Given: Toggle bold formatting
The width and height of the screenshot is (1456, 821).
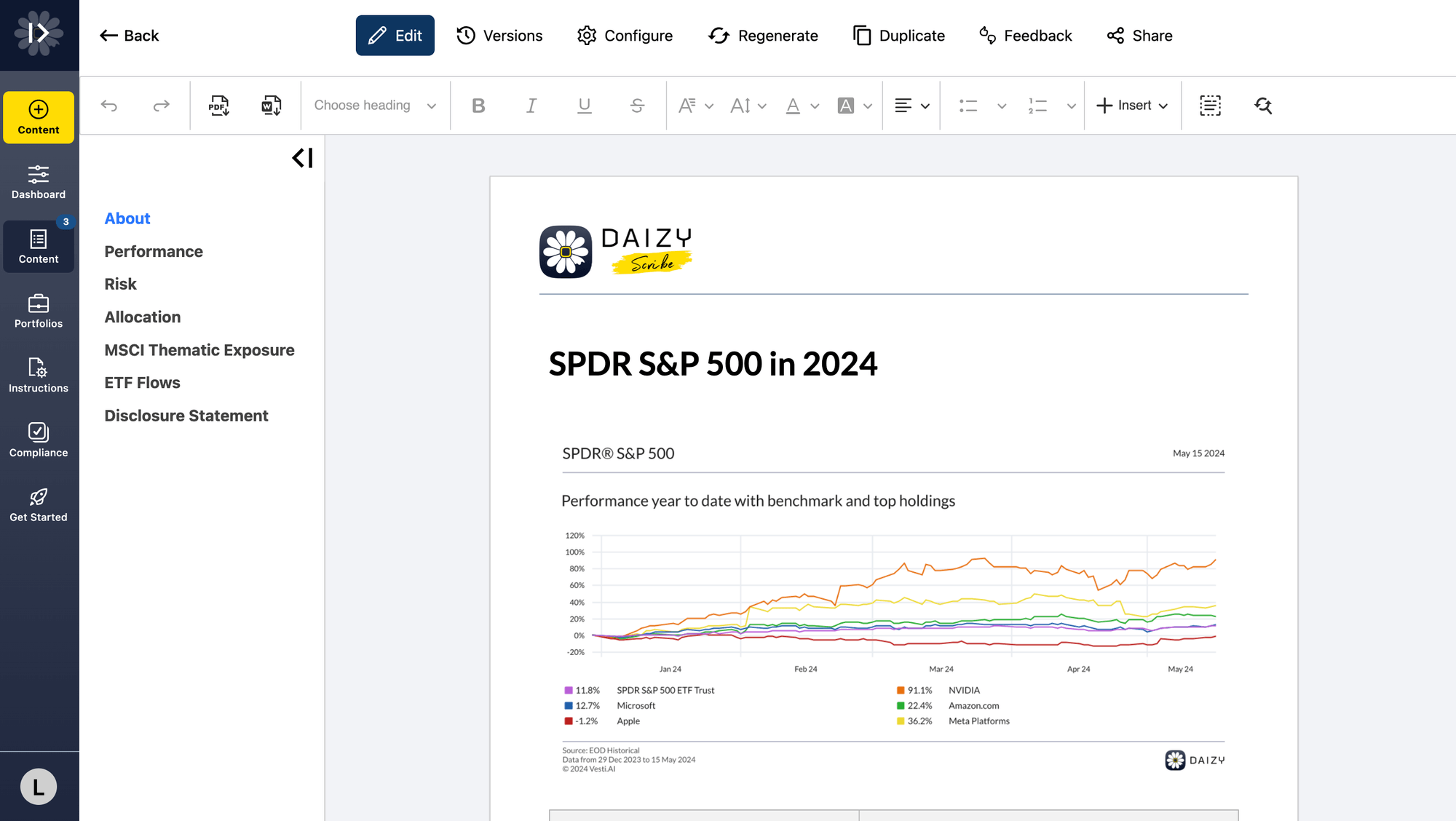Looking at the screenshot, I should (478, 106).
